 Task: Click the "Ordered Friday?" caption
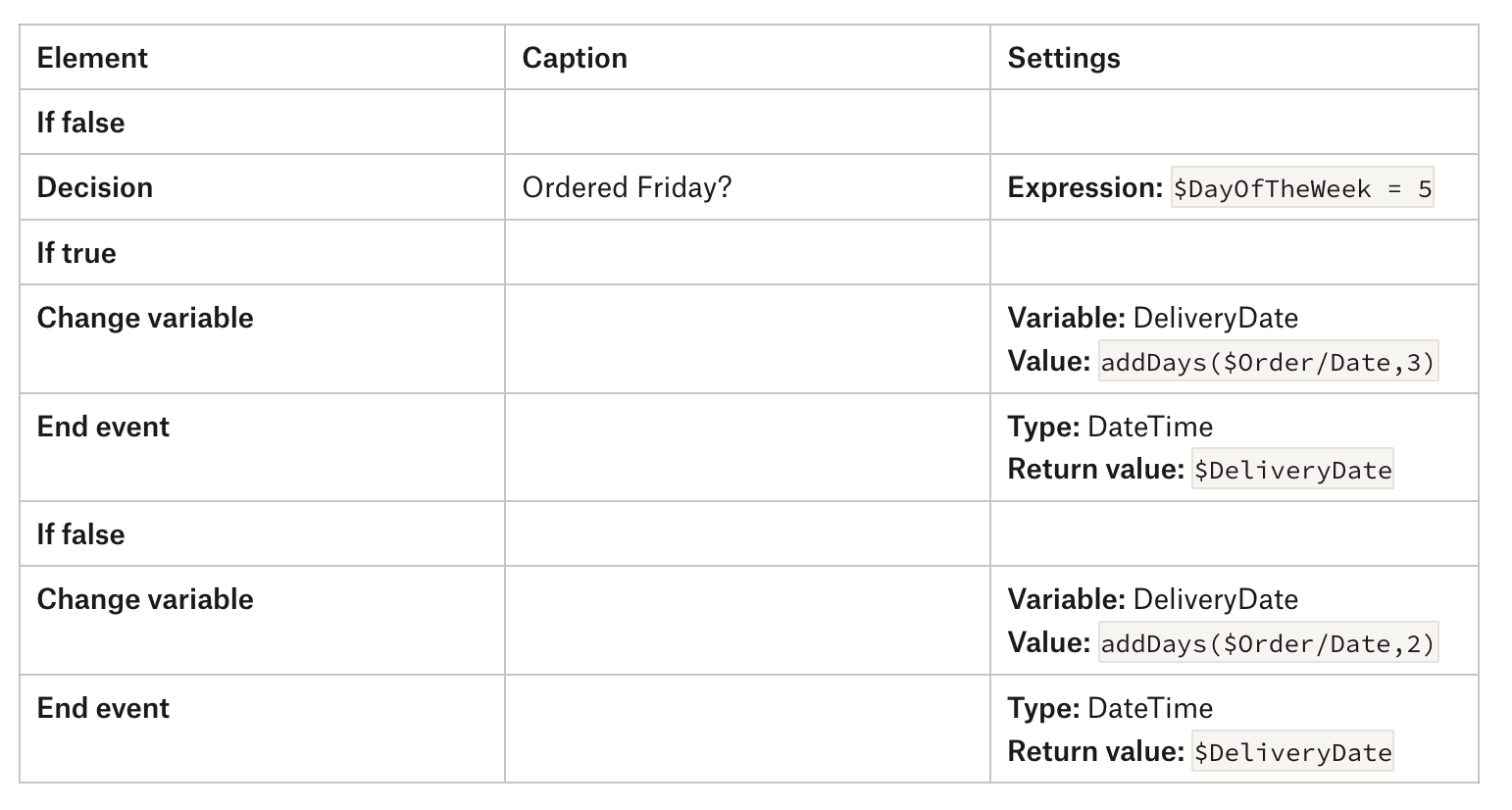tap(627, 187)
